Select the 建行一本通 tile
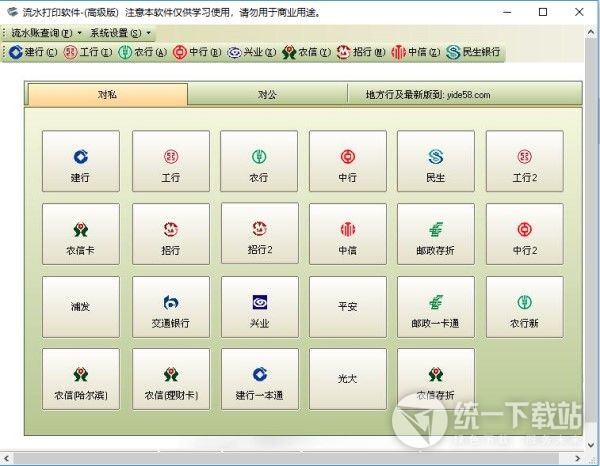The height and width of the screenshot is (466, 600). tap(259, 379)
